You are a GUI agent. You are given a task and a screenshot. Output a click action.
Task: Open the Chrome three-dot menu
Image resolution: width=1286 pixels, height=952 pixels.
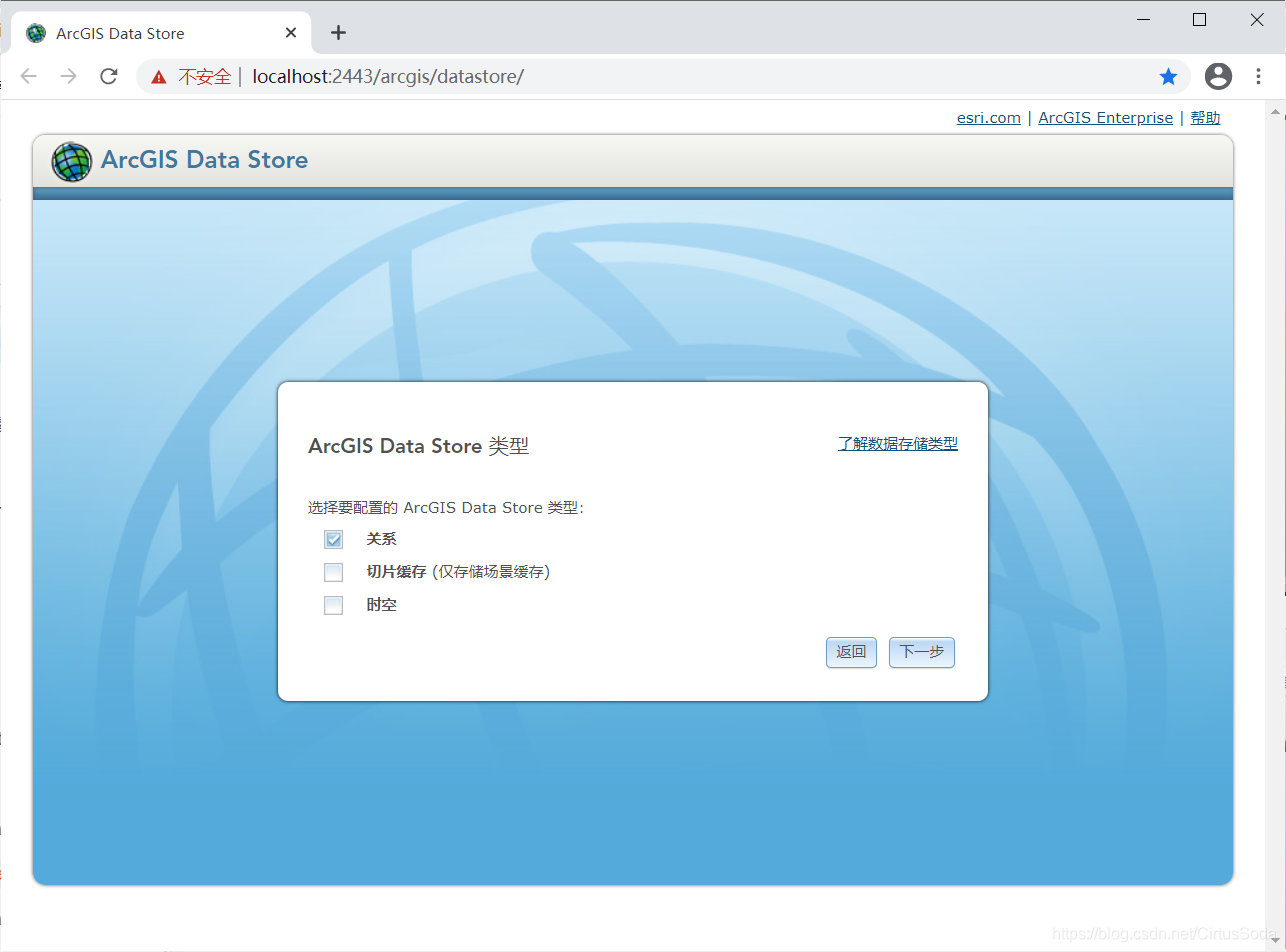tap(1258, 76)
